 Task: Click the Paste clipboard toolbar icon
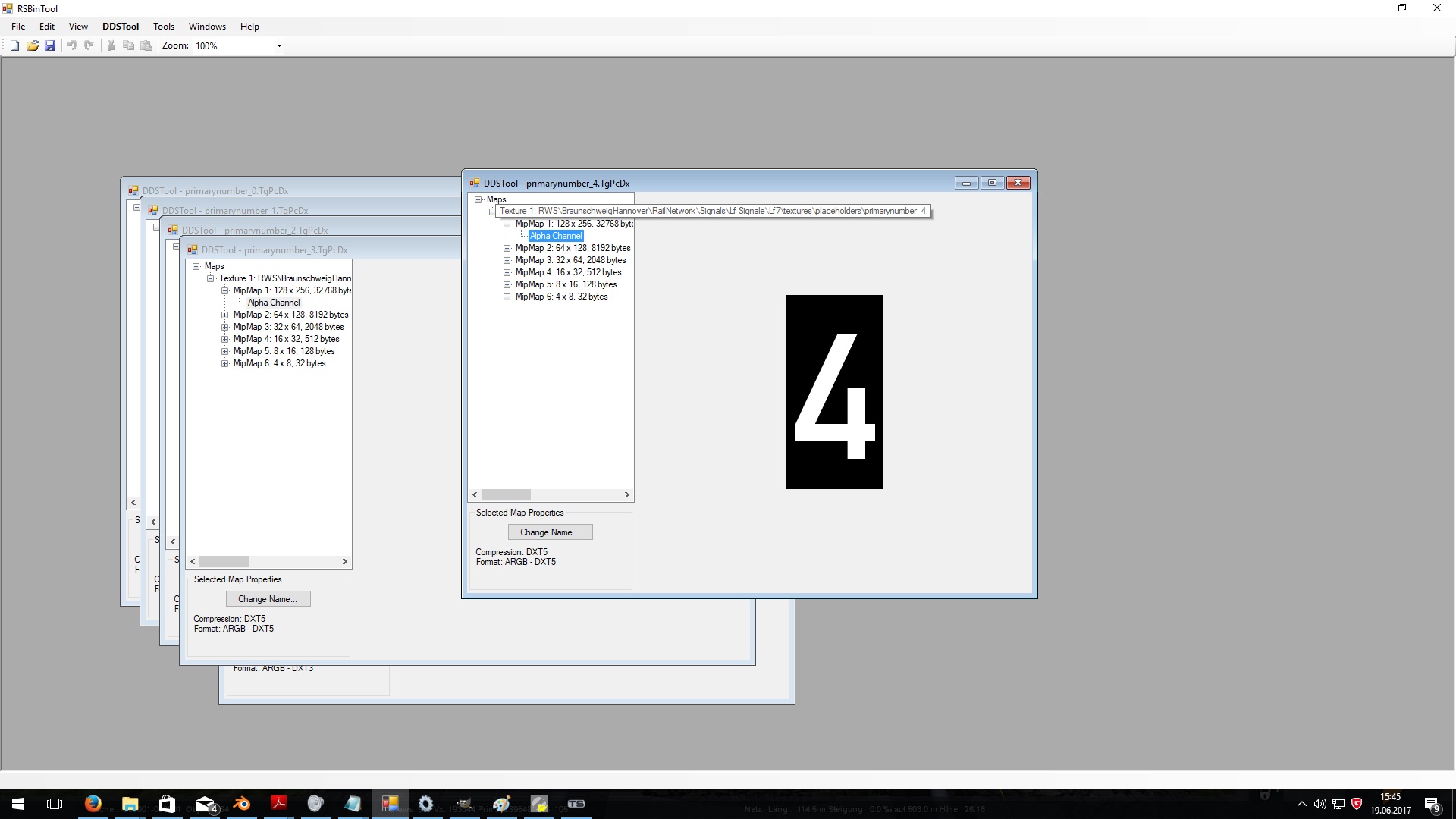coord(146,45)
